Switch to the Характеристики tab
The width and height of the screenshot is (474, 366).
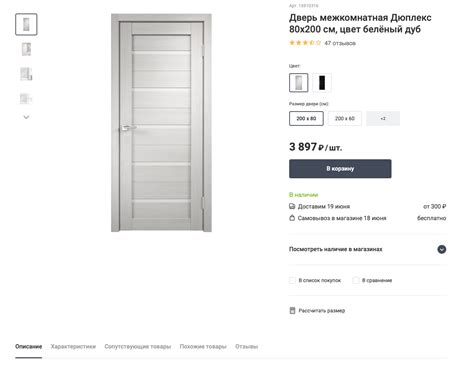tap(73, 347)
